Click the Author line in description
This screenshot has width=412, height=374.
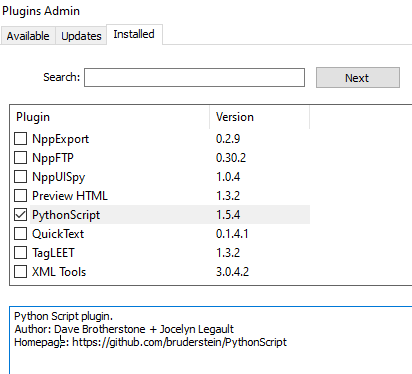coord(124,329)
